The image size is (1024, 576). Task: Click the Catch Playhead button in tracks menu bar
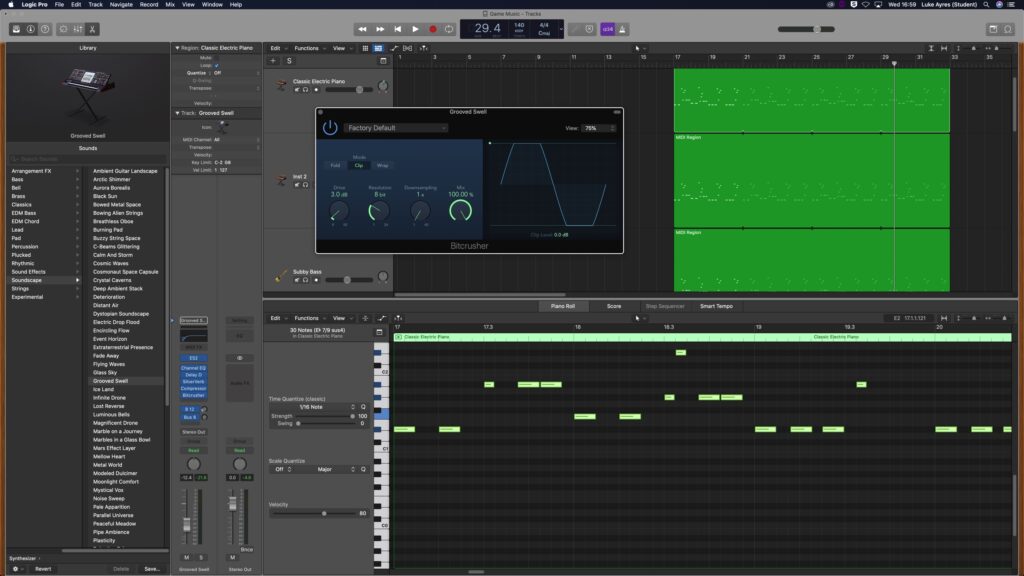pos(424,48)
